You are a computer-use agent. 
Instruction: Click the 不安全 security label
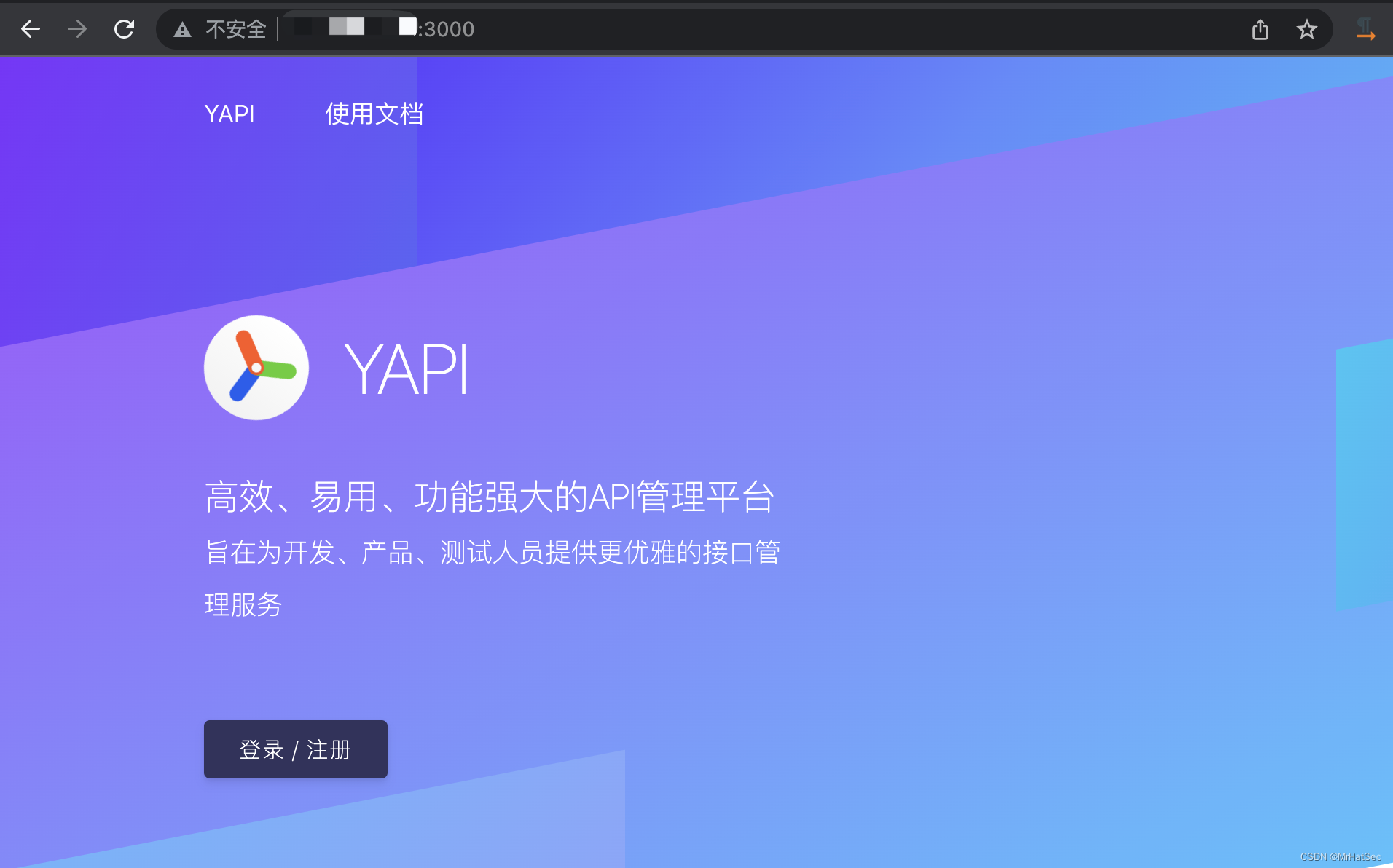pyautogui.click(x=235, y=29)
